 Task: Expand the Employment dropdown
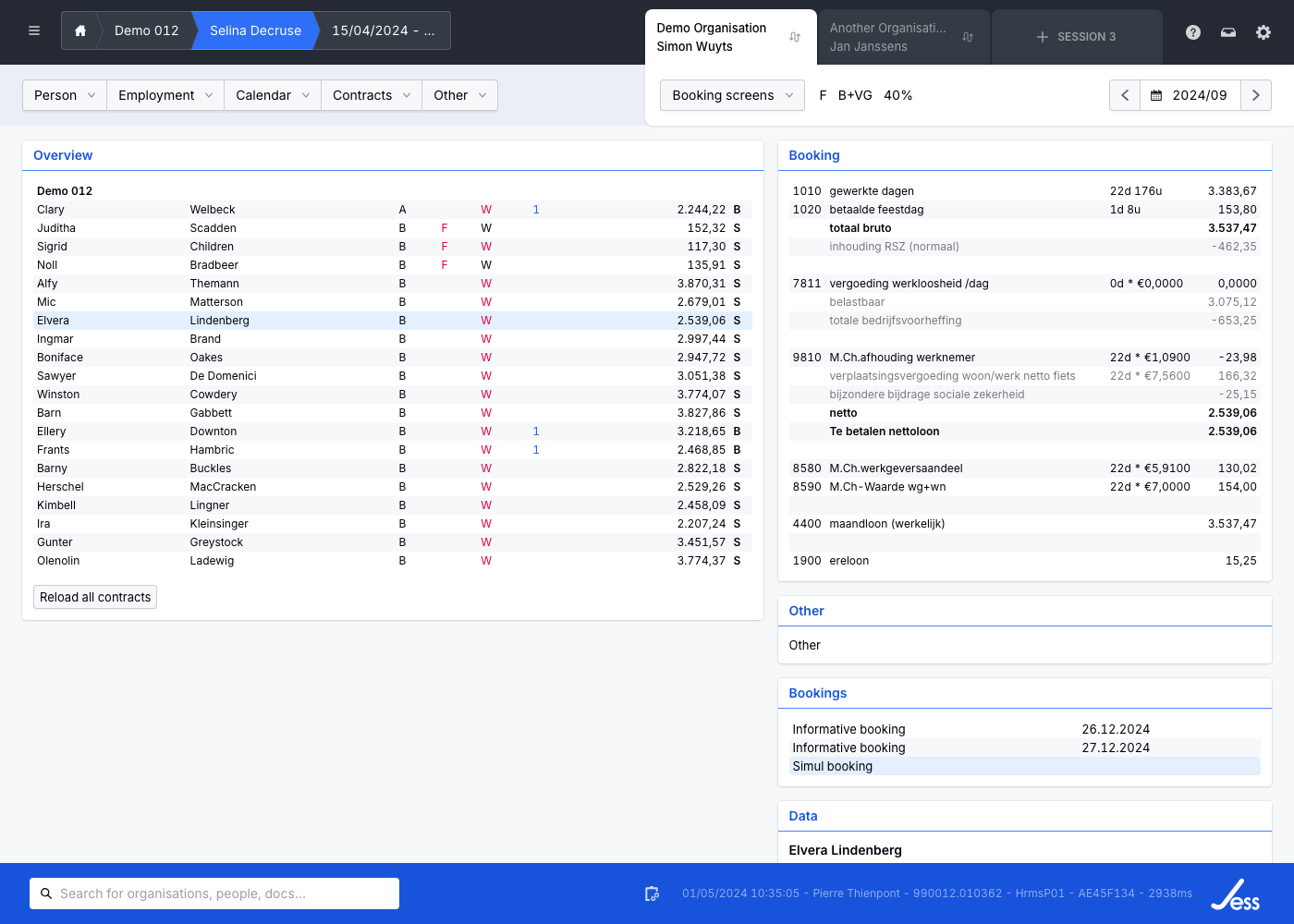165,95
